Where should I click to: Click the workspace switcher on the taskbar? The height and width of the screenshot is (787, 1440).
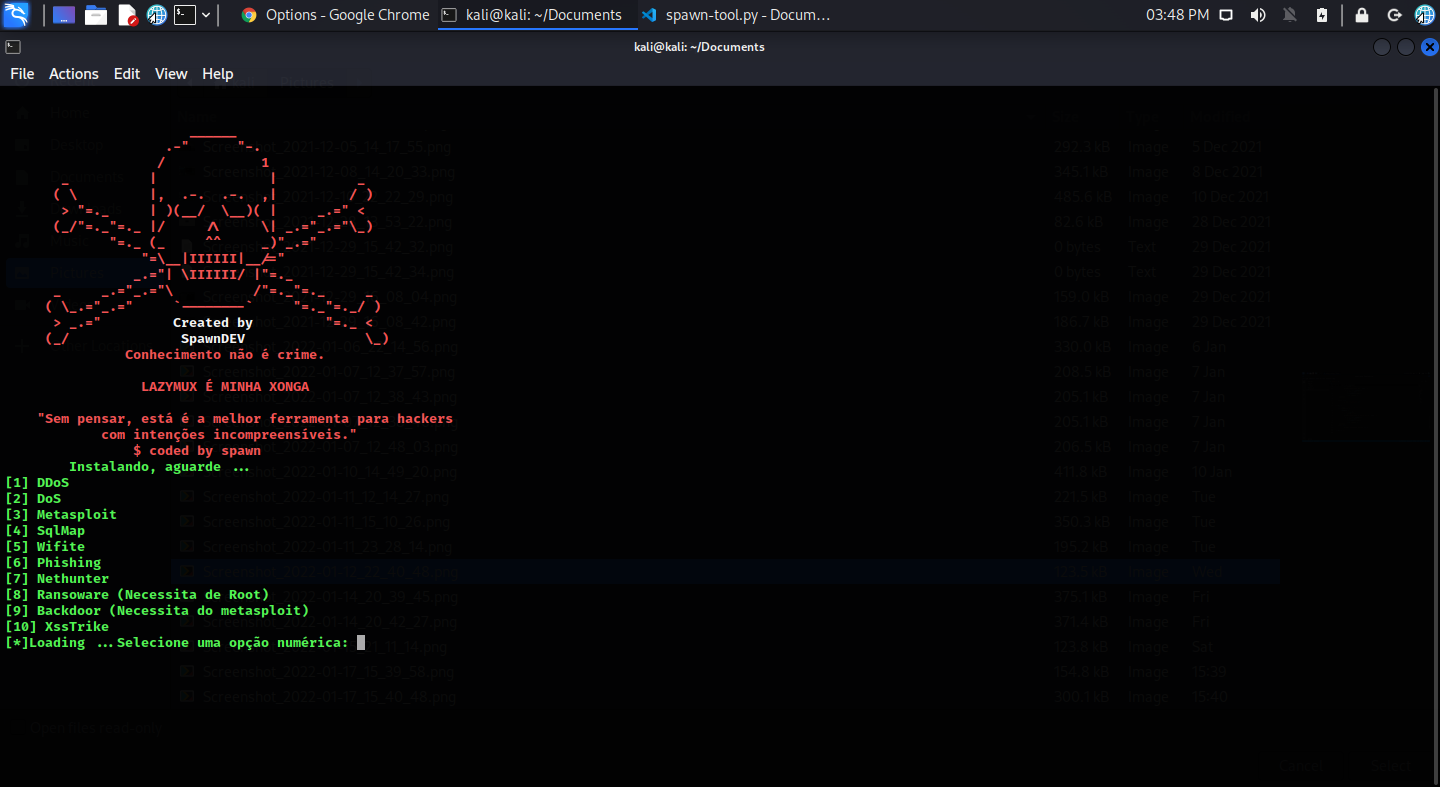[x=63, y=14]
